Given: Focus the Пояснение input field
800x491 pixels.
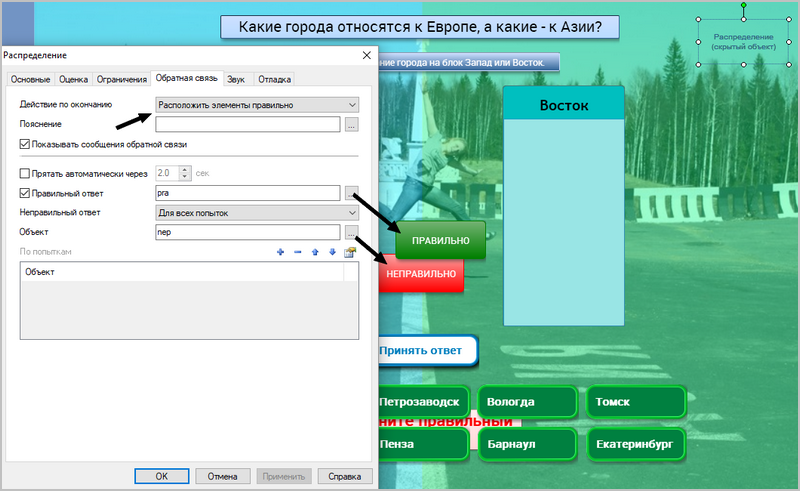Looking at the screenshot, I should (x=247, y=124).
